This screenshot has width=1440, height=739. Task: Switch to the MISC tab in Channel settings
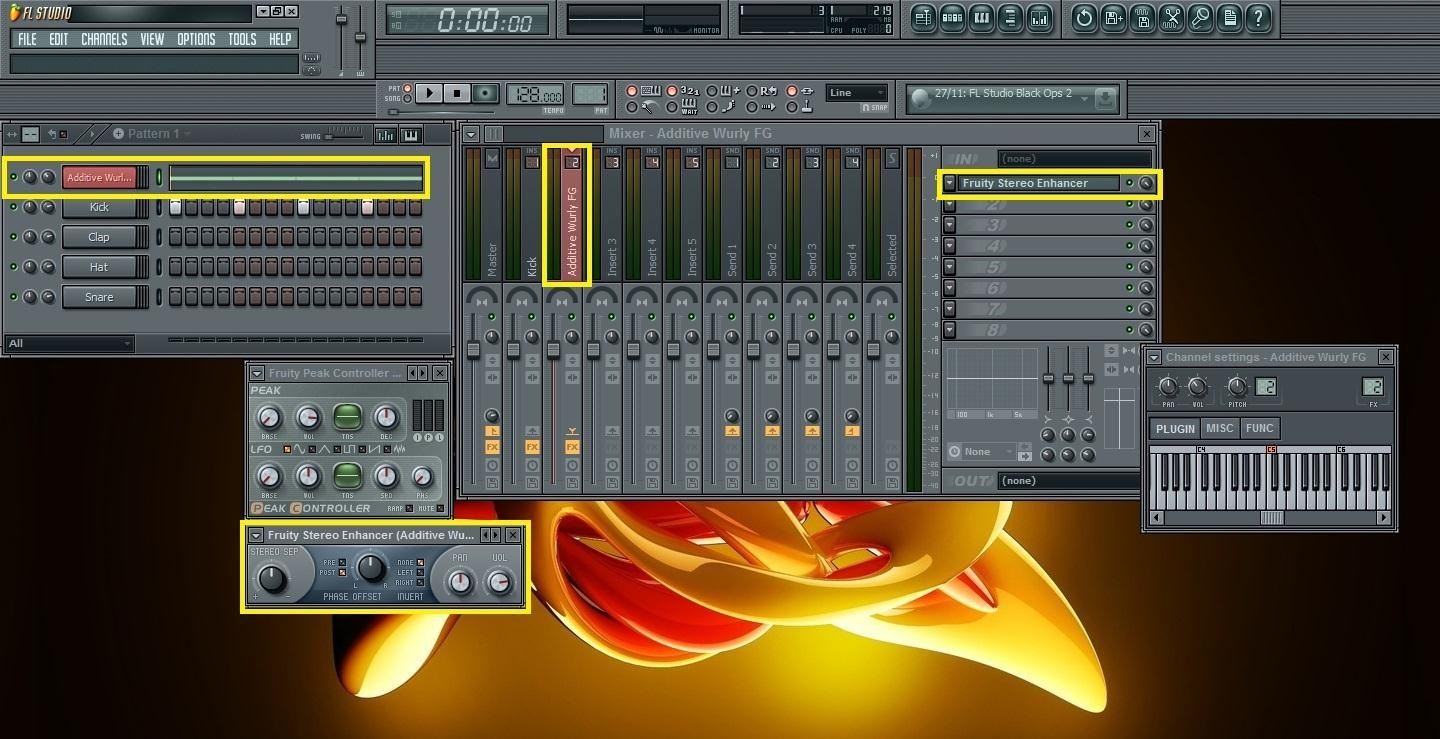(1219, 428)
